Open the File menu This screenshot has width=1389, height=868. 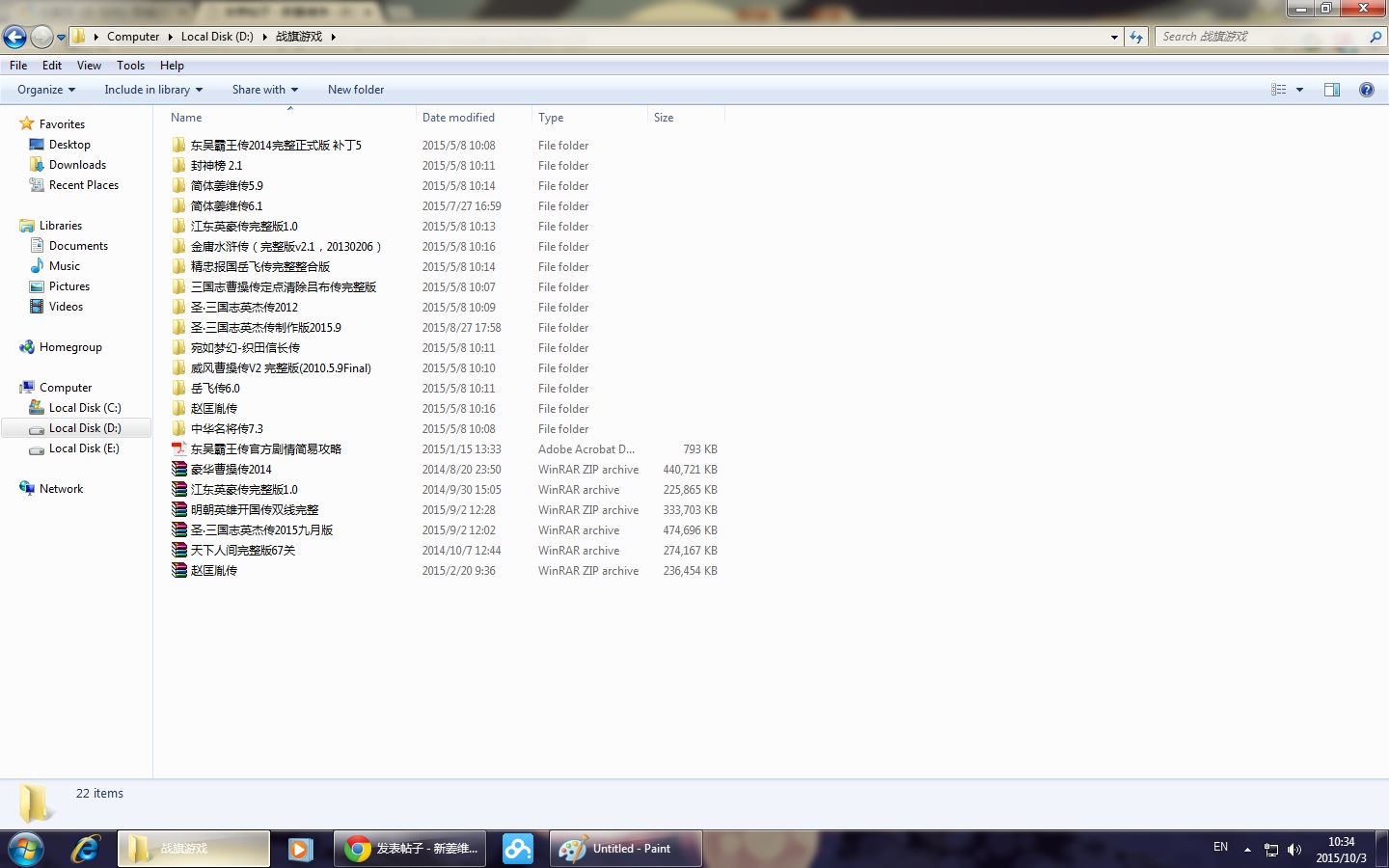[18, 66]
